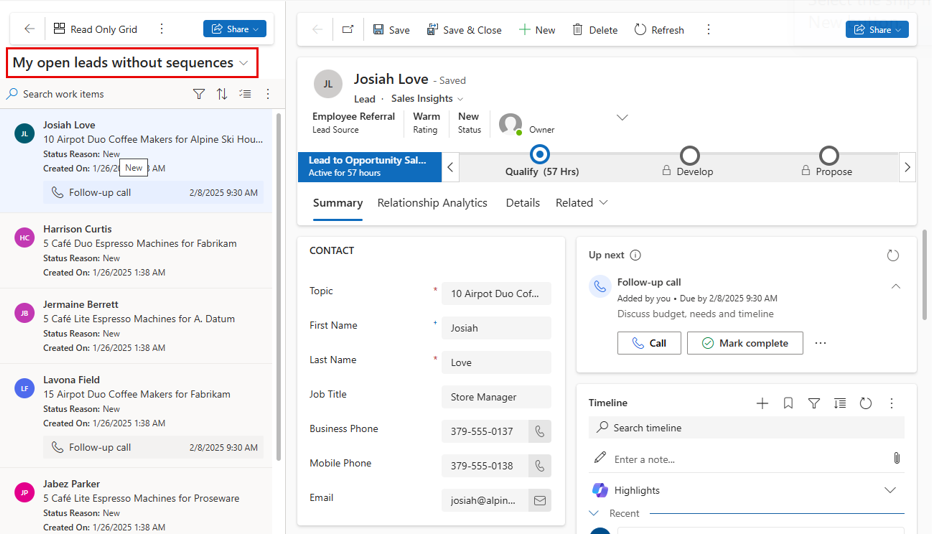Select Develop stage circle

tap(689, 156)
